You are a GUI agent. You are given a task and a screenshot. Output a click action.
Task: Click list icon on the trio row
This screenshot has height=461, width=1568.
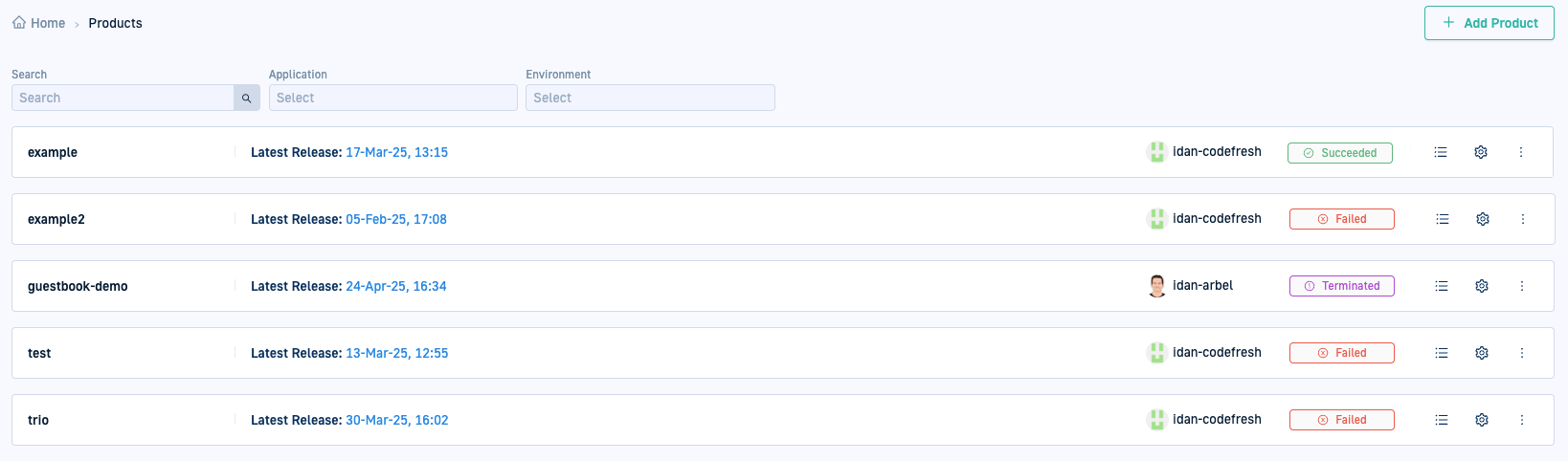[1441, 420]
